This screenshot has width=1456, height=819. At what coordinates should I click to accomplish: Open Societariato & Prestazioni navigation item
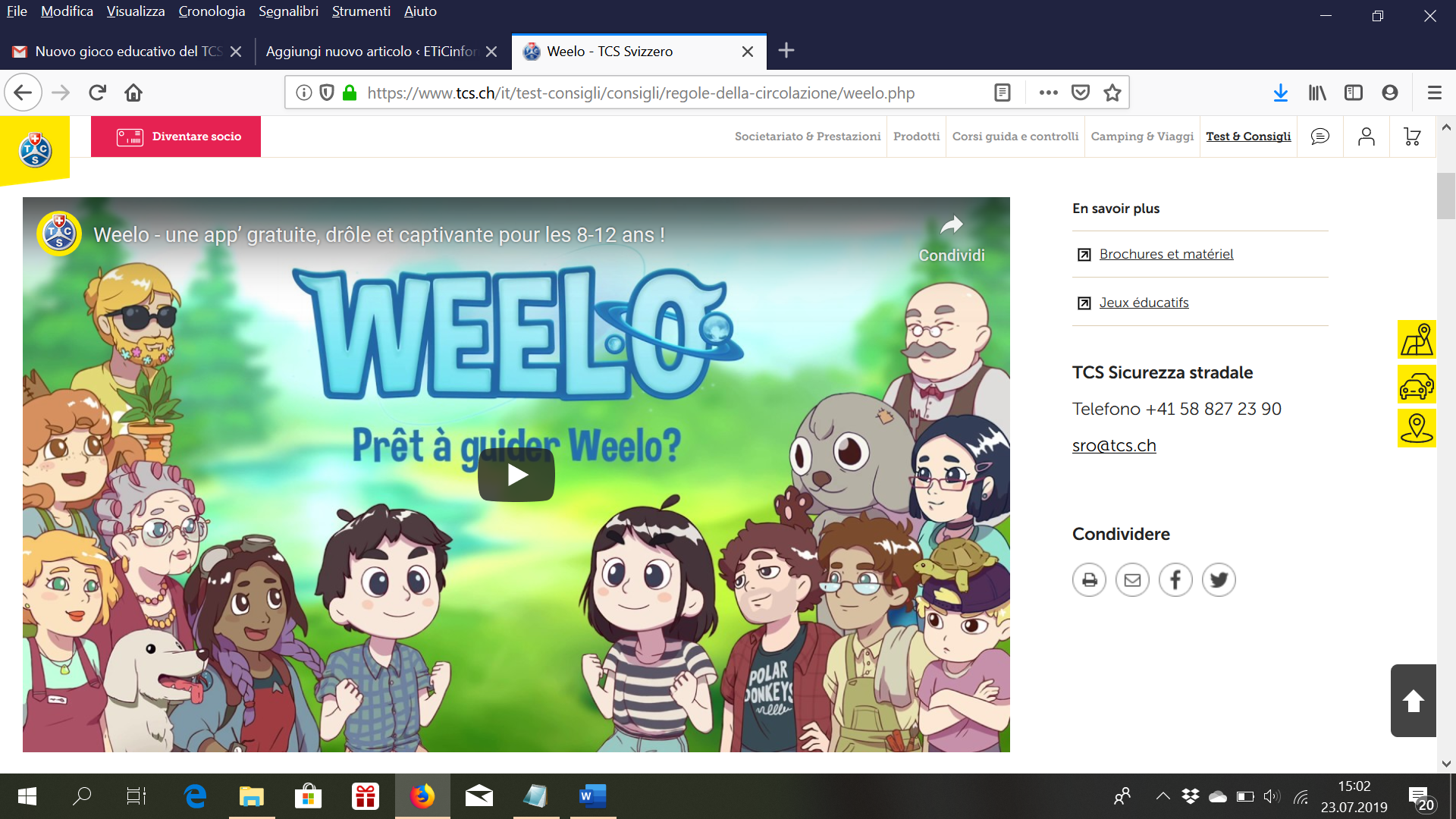[808, 136]
